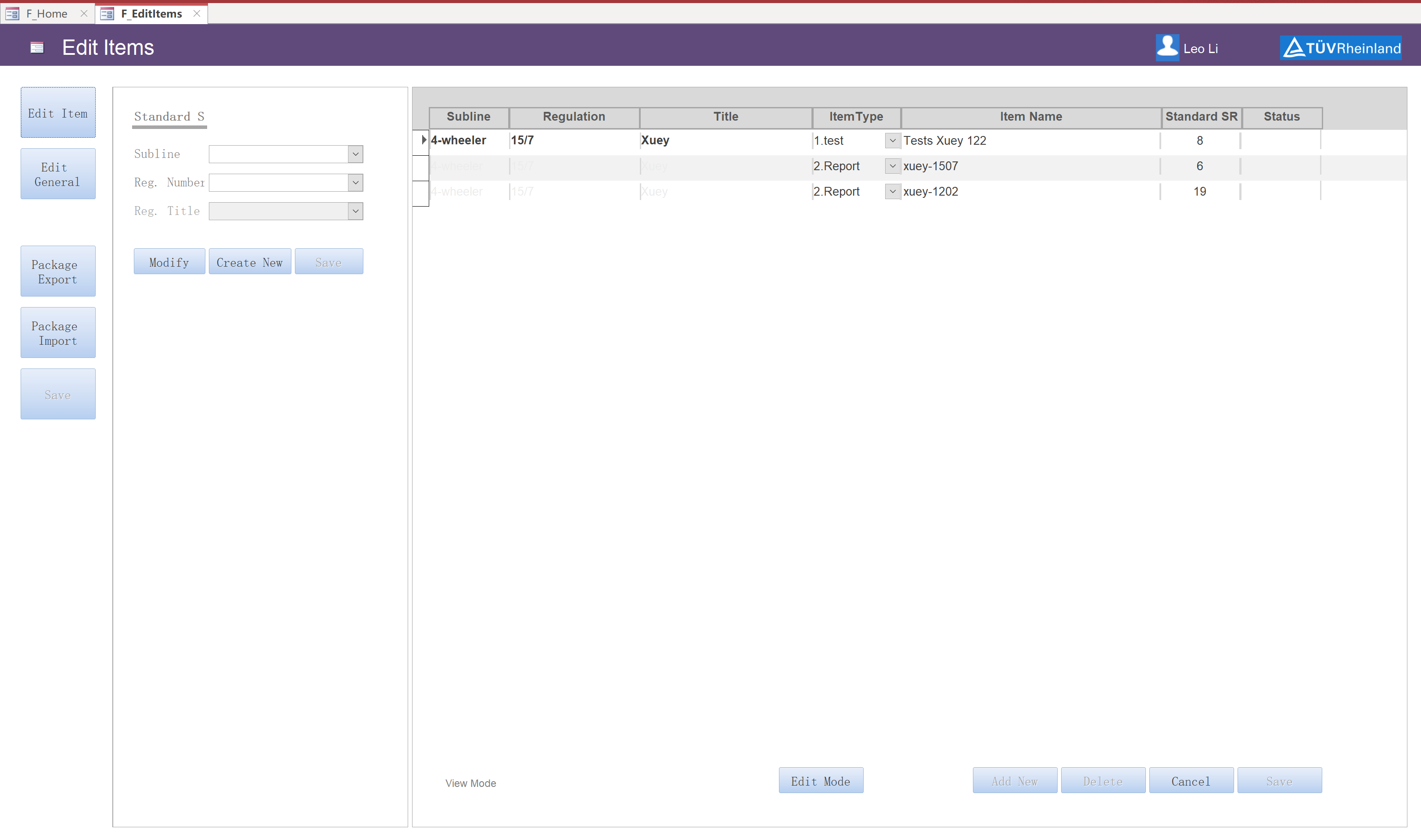Click the Modify button
The image size is (1421, 840).
point(168,262)
